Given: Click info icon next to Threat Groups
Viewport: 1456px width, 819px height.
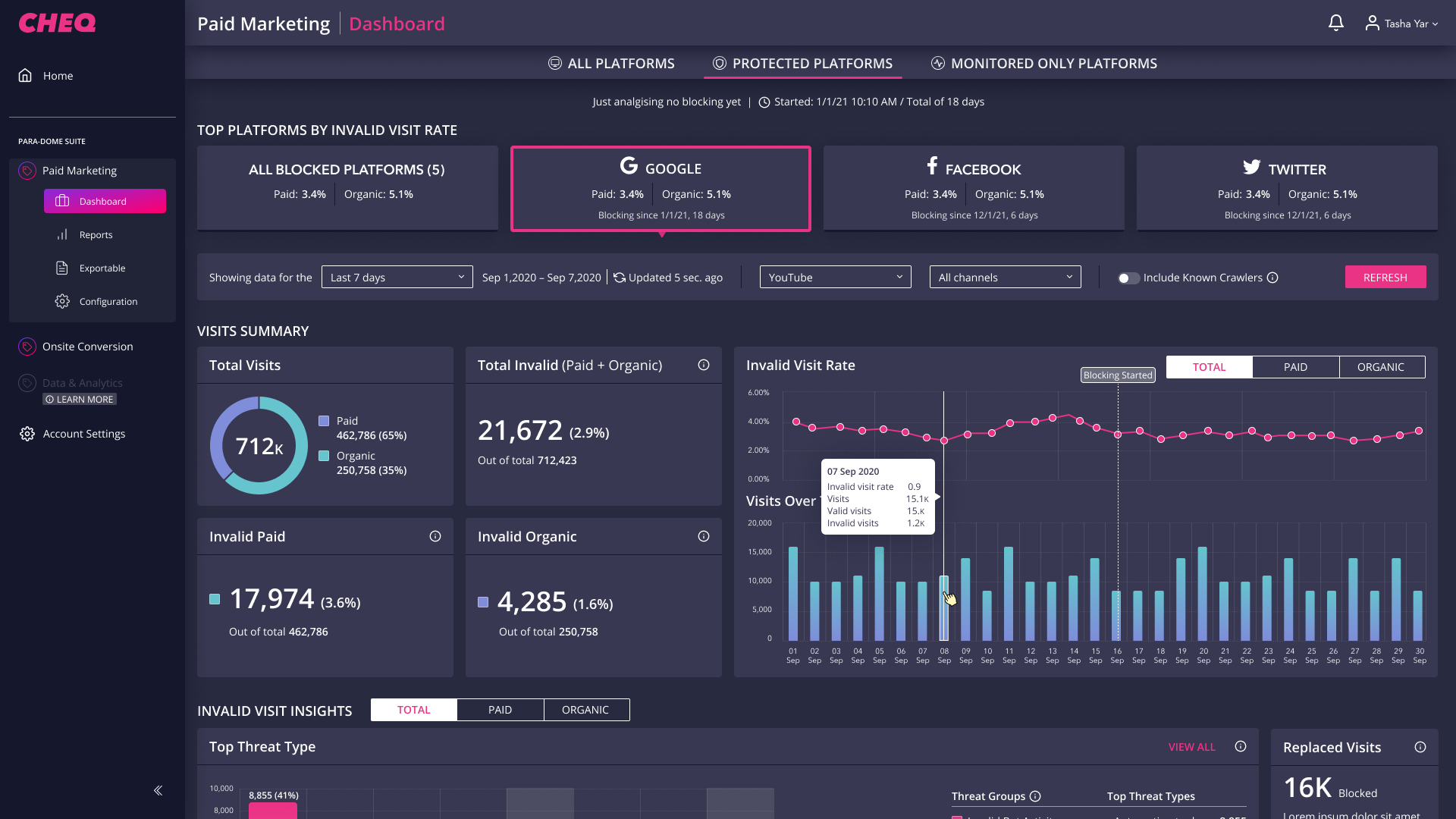Looking at the screenshot, I should click(1035, 796).
